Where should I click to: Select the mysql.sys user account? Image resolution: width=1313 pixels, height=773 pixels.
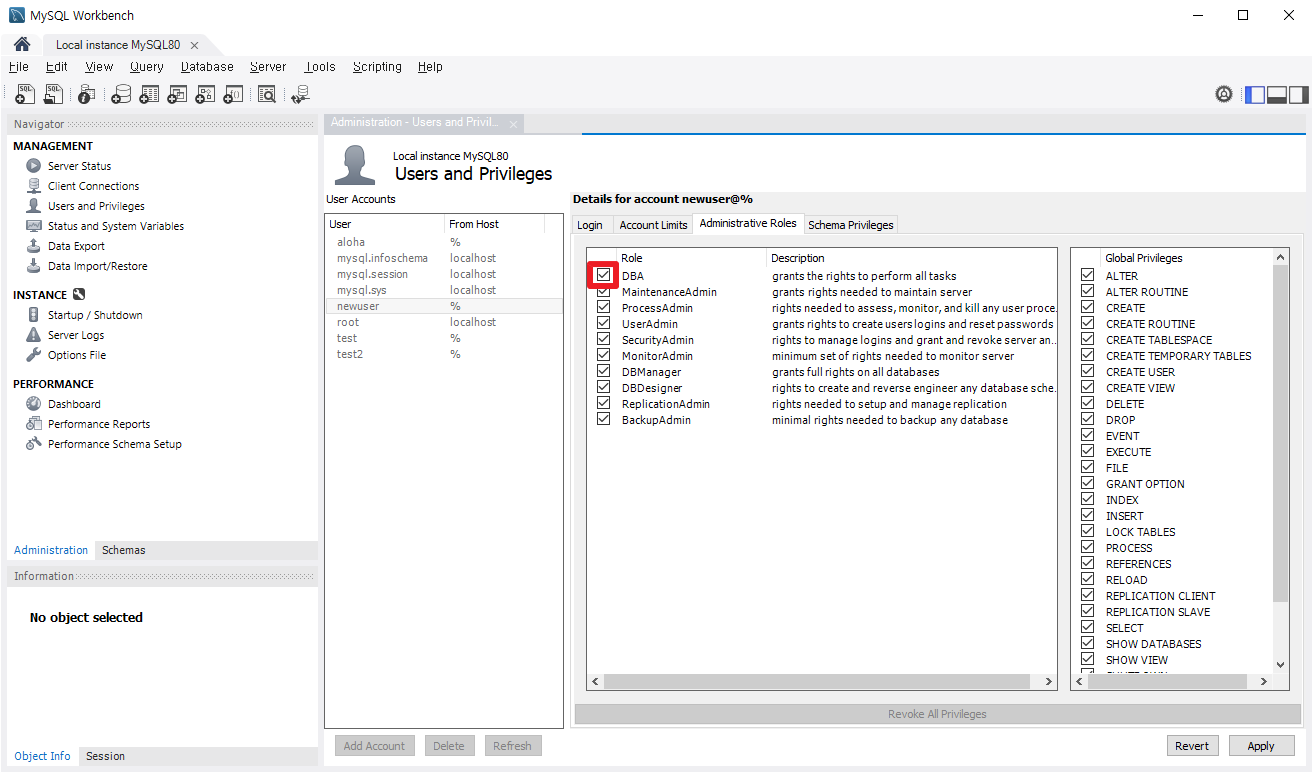click(444, 290)
